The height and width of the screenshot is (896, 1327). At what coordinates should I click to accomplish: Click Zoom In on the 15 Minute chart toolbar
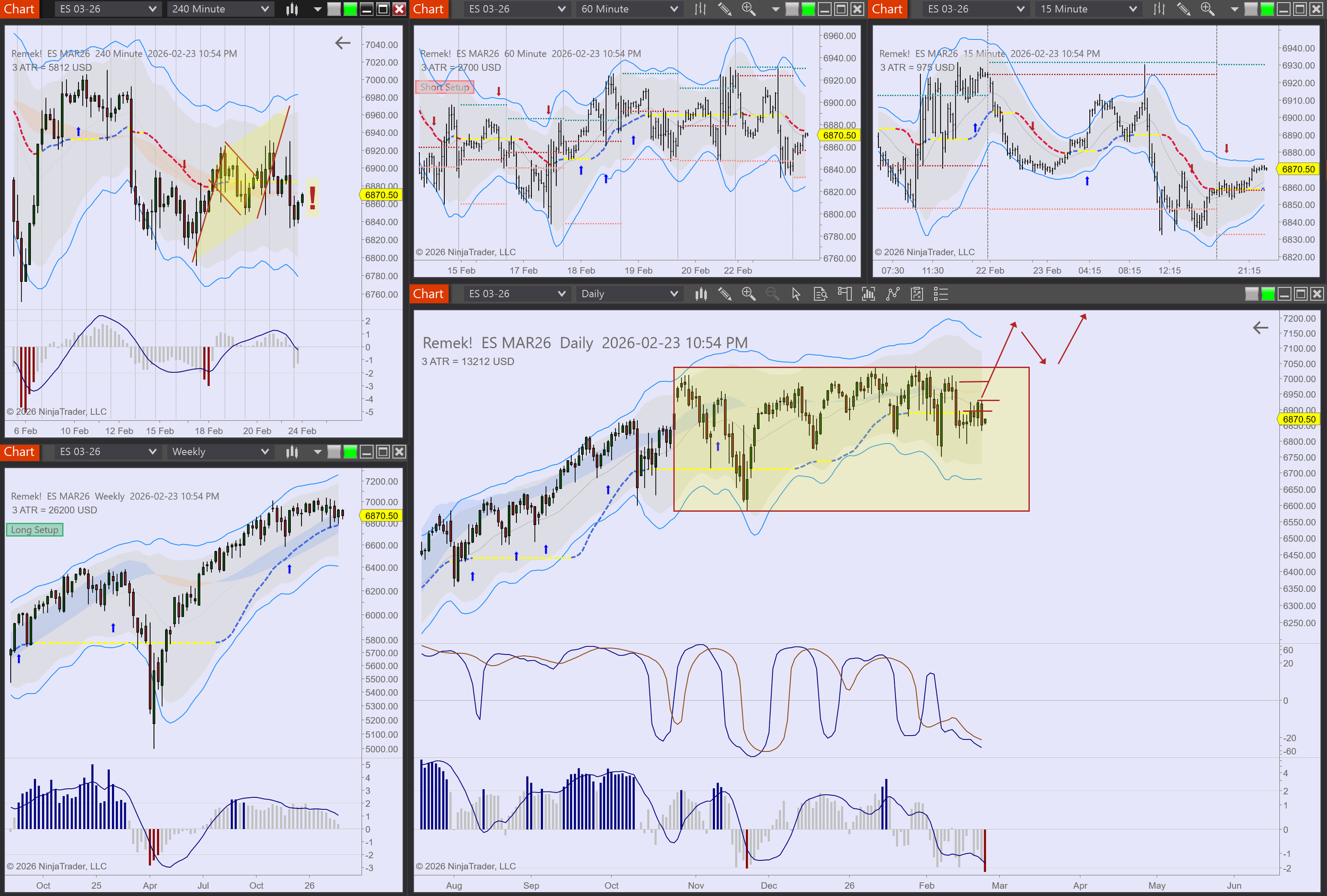click(1207, 9)
